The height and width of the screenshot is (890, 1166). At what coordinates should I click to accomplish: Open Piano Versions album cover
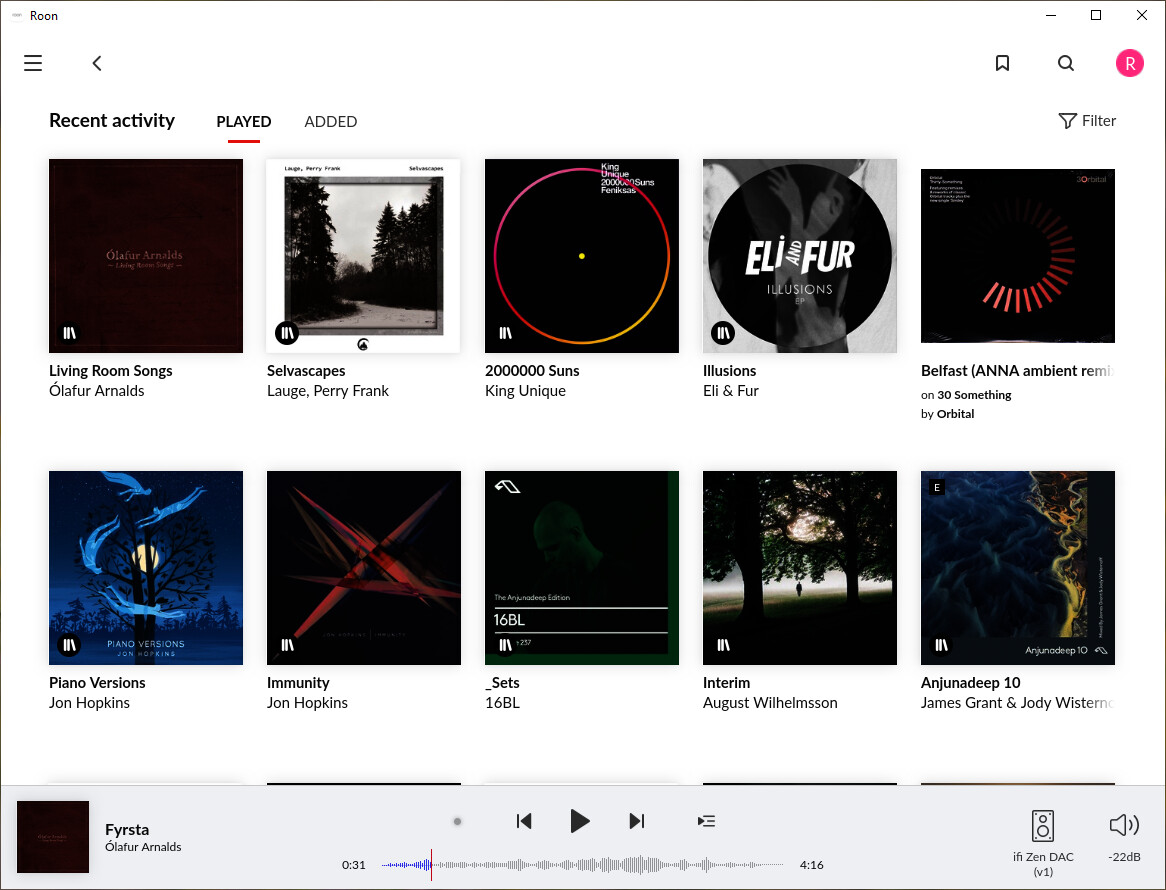coord(146,568)
